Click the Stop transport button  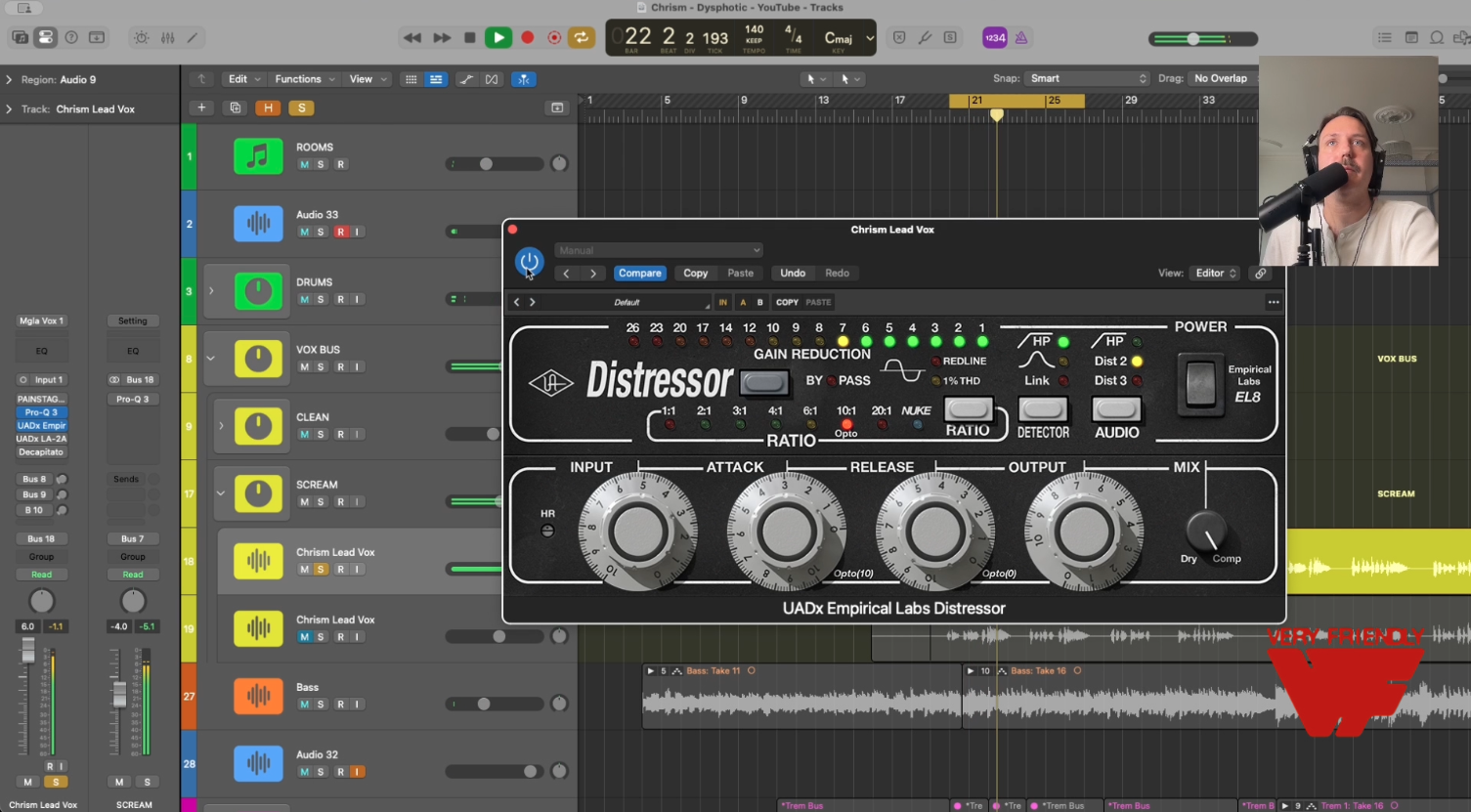[x=470, y=38]
